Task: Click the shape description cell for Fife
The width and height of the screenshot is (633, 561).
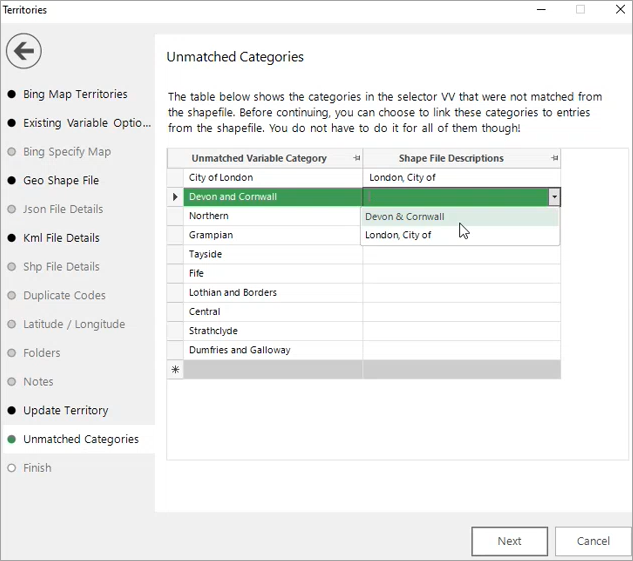Action: [462, 273]
